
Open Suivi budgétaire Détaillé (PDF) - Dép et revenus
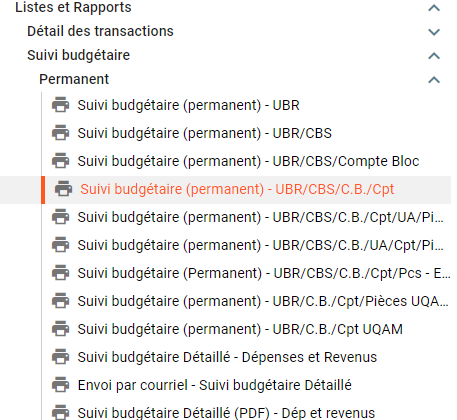[x=226, y=413]
